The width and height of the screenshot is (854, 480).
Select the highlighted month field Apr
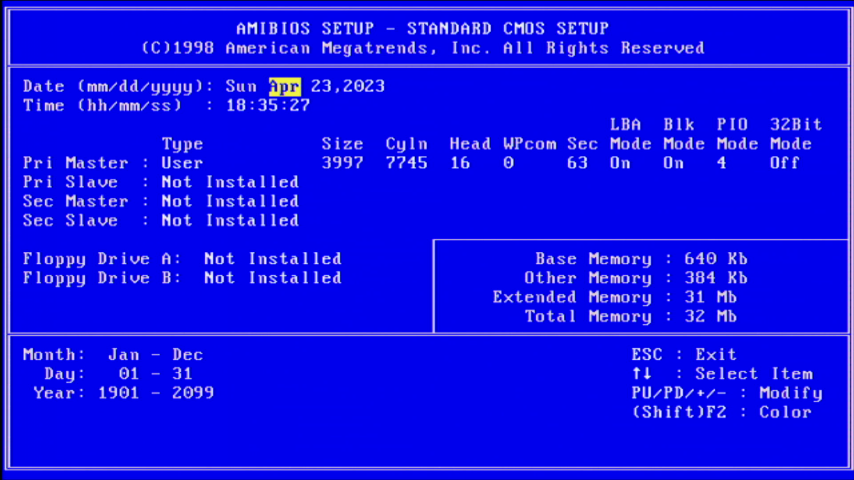(284, 86)
